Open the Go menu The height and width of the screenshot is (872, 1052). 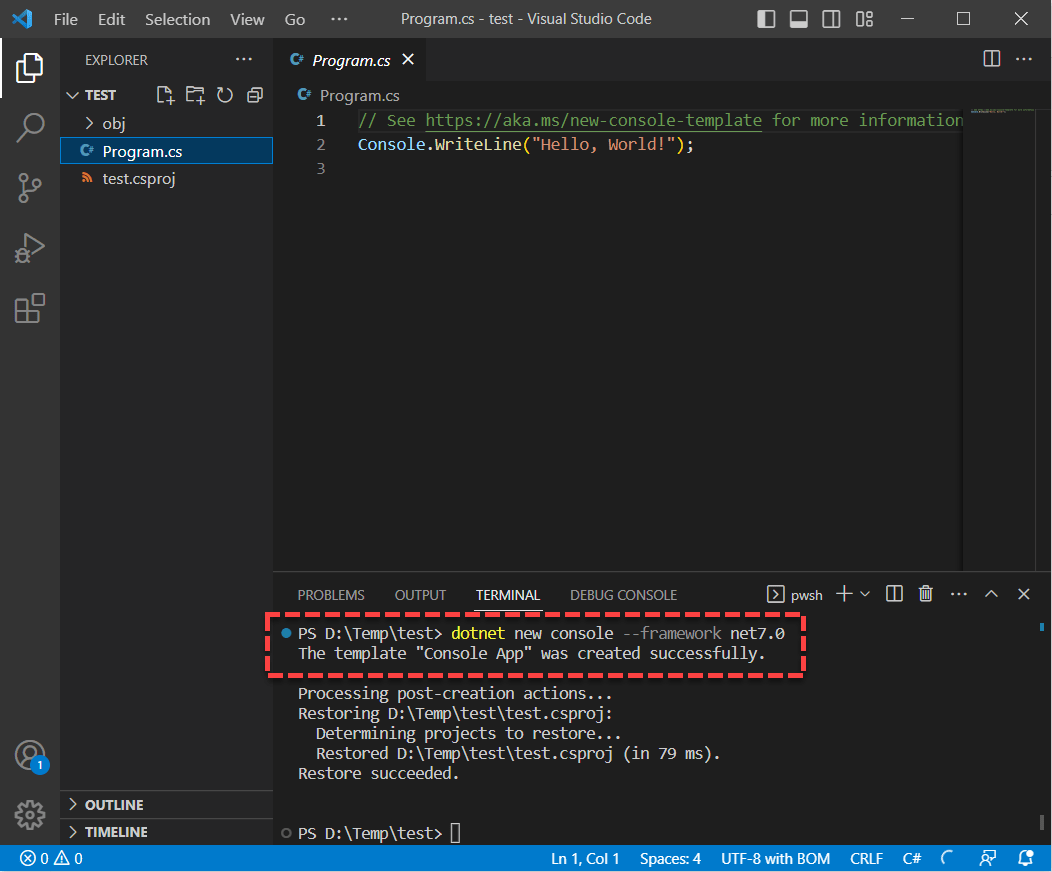pyautogui.click(x=295, y=19)
